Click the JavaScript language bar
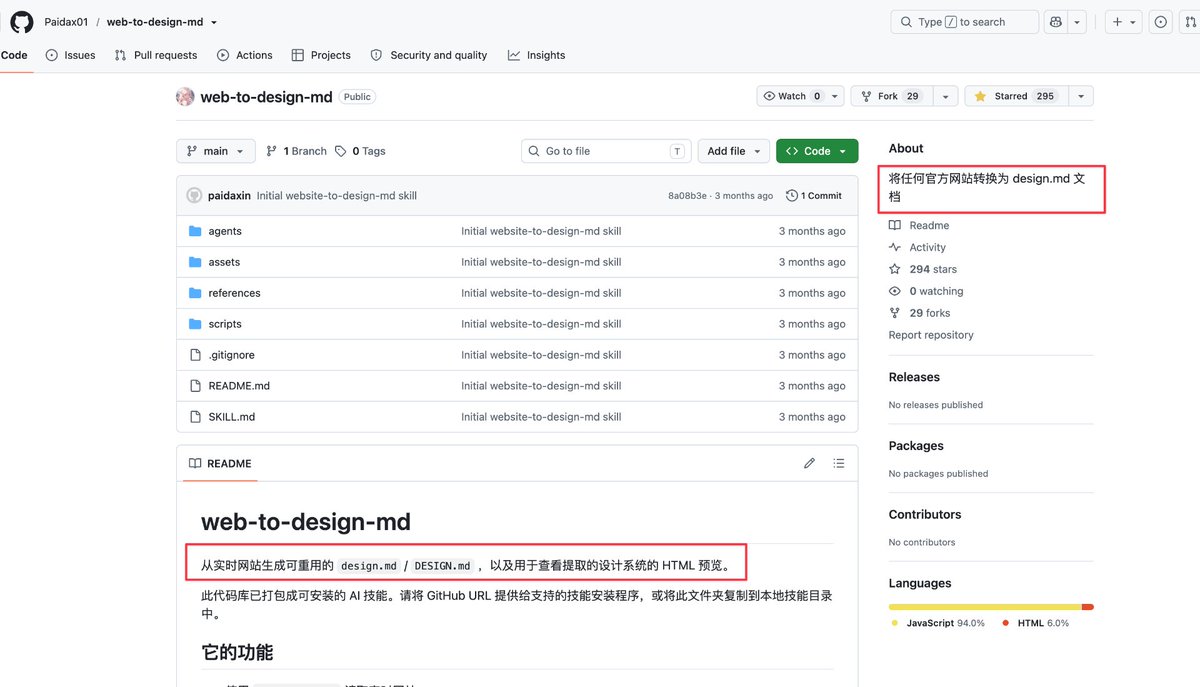1200x687 pixels. click(984, 607)
